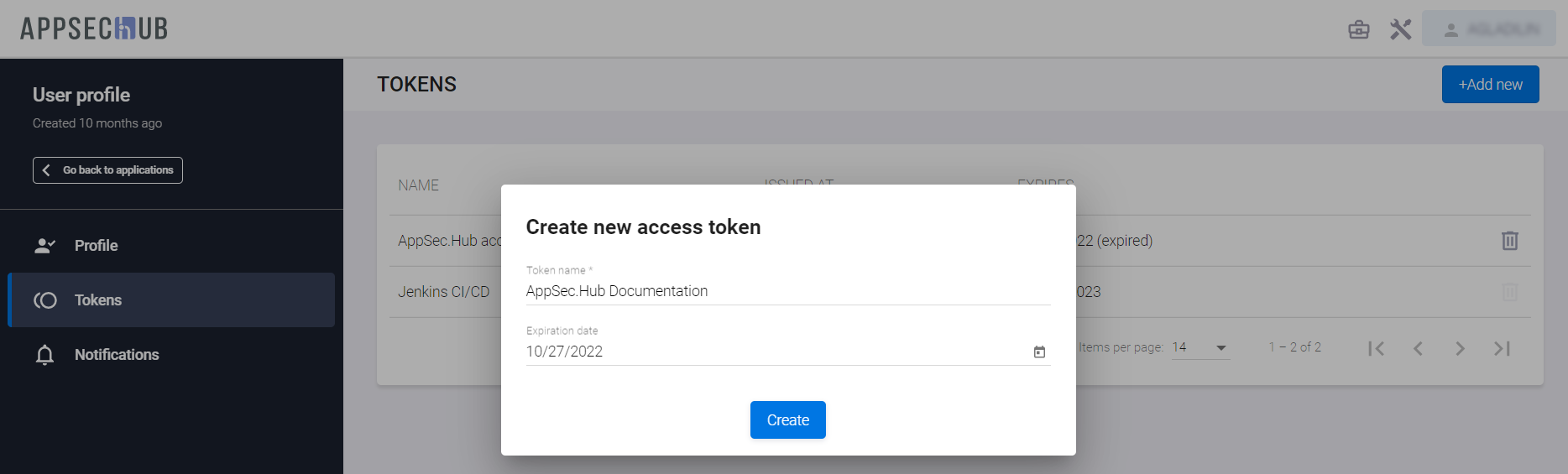Image resolution: width=1568 pixels, height=474 pixels.
Task: Click the AppSecHub logo
Action: 94,29
